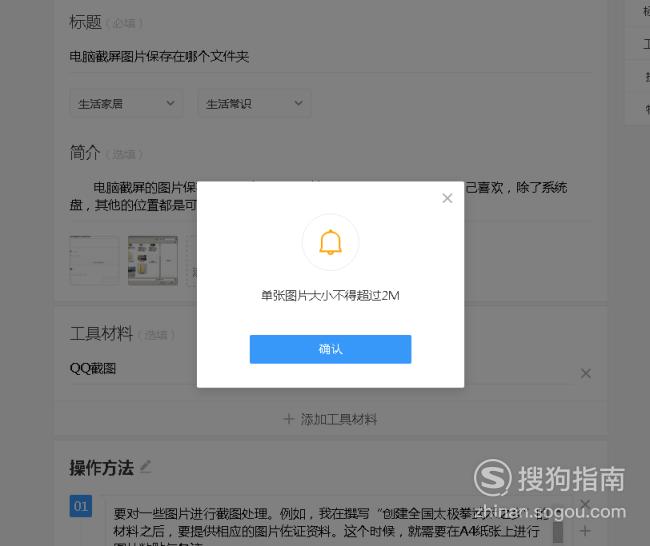Expand the 生活家居 dropdown chevron arrow

pos(170,103)
